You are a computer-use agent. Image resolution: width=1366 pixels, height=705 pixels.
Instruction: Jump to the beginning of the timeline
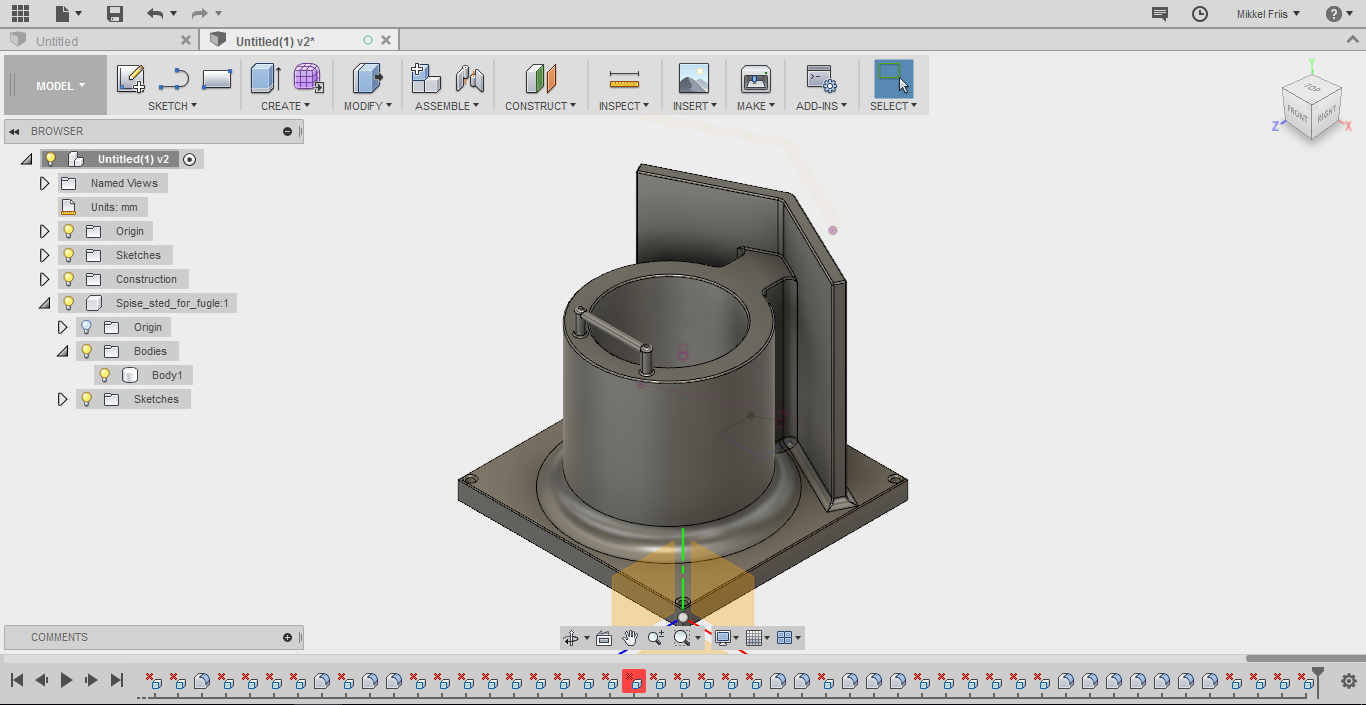click(x=17, y=680)
